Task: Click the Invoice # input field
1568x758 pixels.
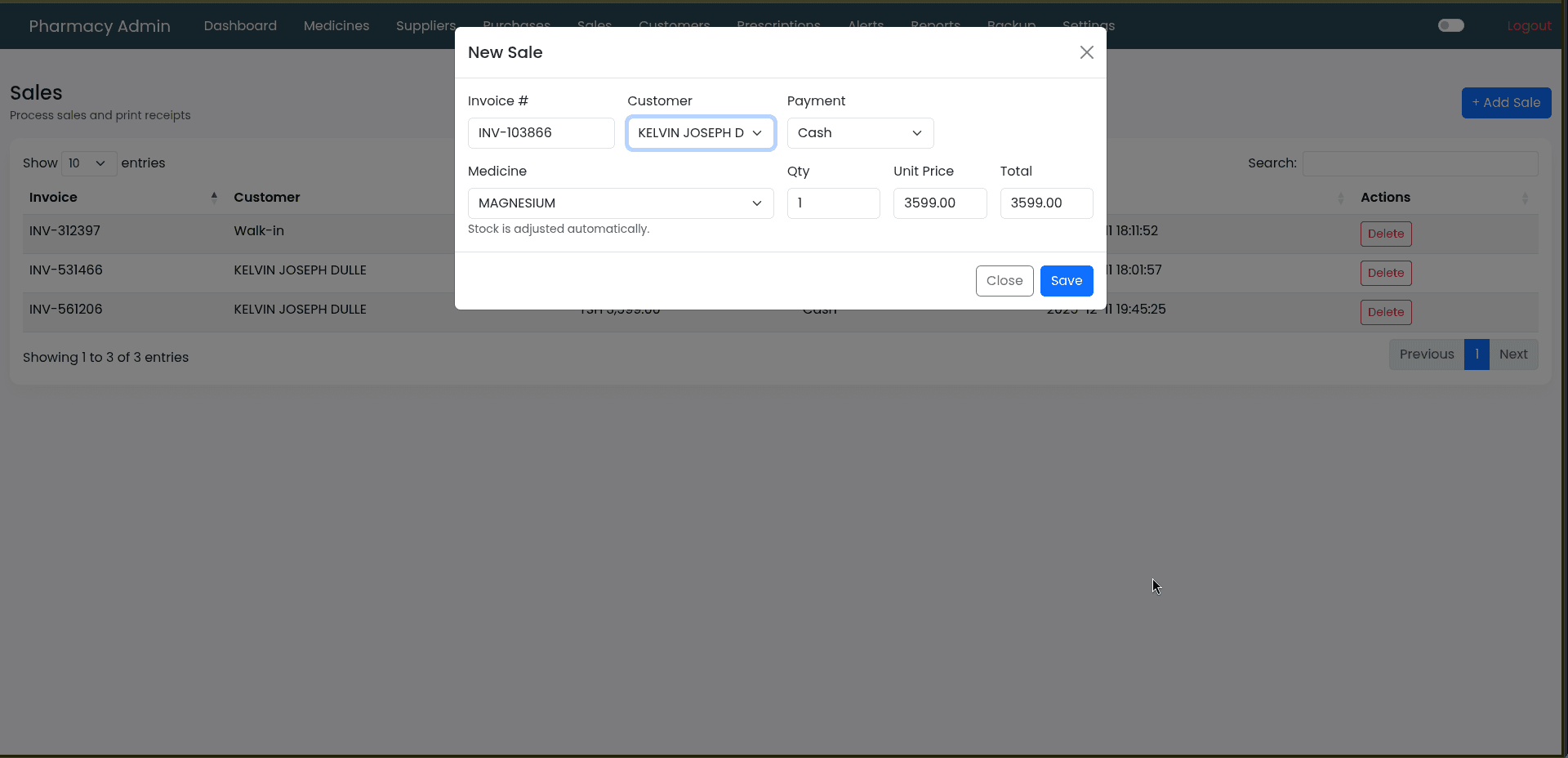Action: click(x=541, y=133)
